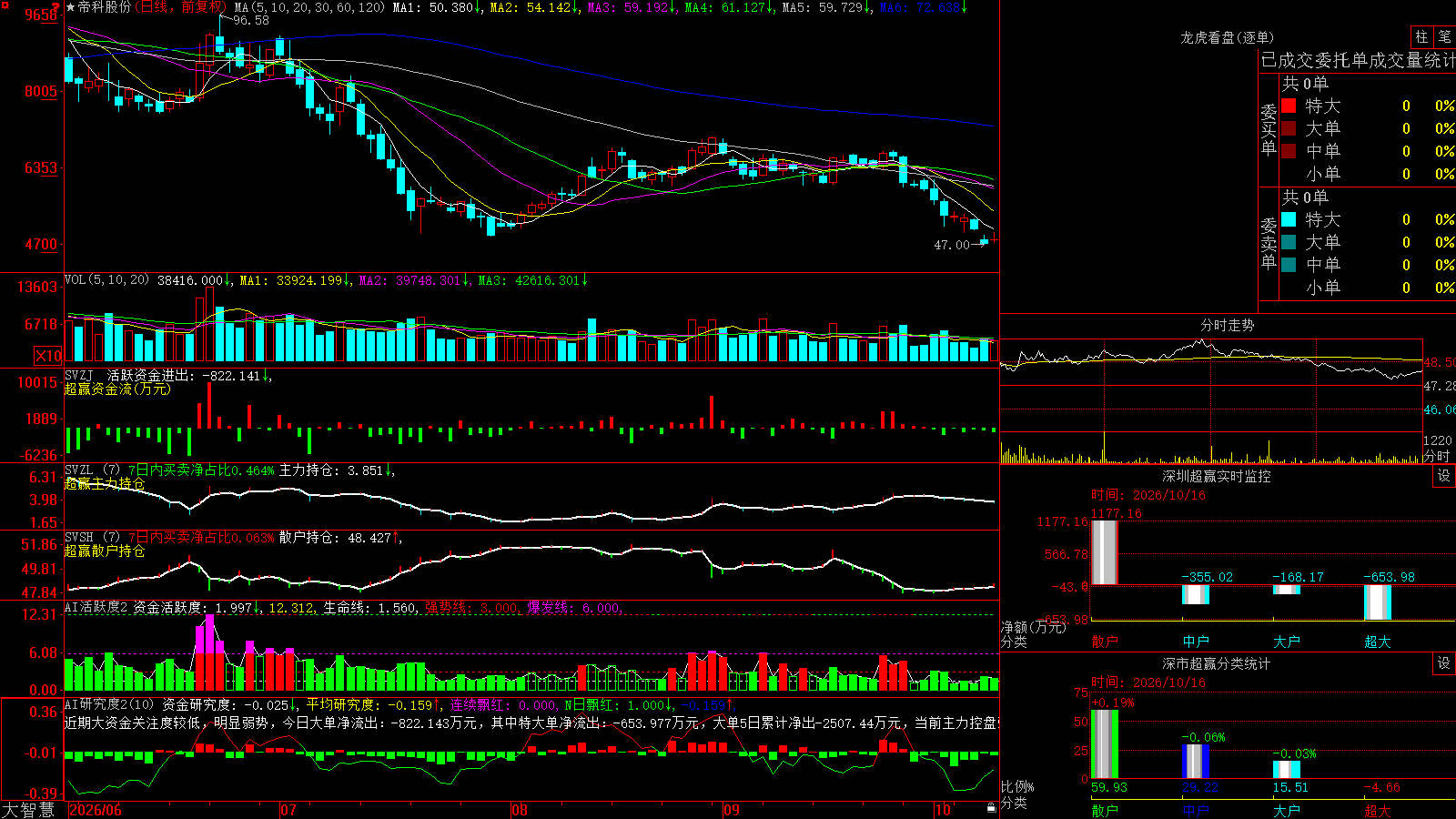The width and height of the screenshot is (1456, 819).
Task: Select the 10 month timeline marker
Action: [x=943, y=810]
